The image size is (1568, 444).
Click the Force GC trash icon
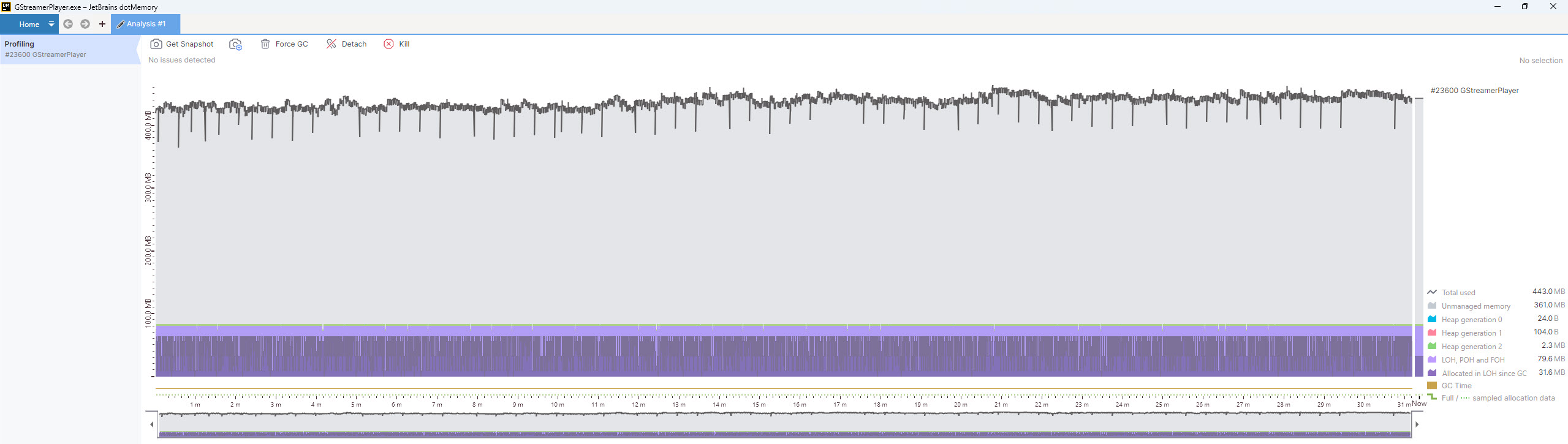point(265,44)
